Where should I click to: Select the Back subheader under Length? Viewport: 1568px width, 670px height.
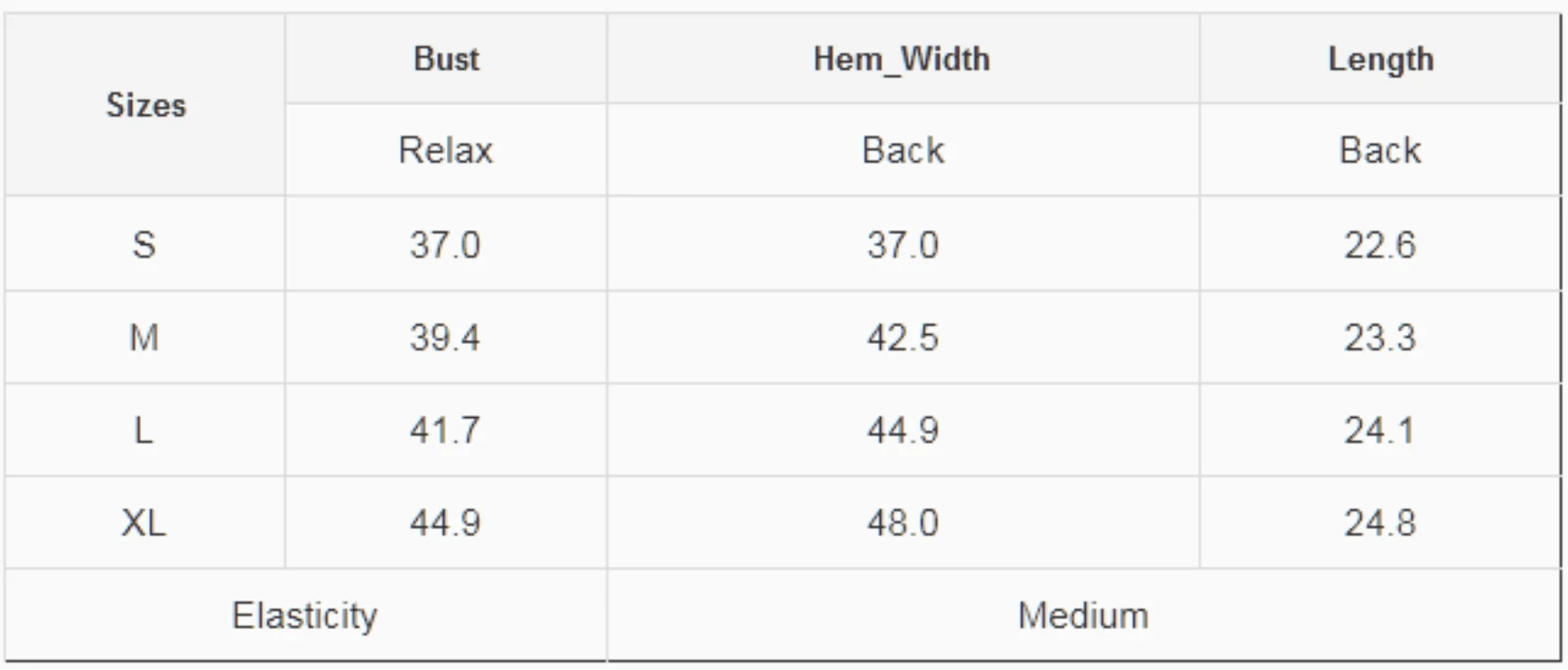pyautogui.click(x=1380, y=150)
